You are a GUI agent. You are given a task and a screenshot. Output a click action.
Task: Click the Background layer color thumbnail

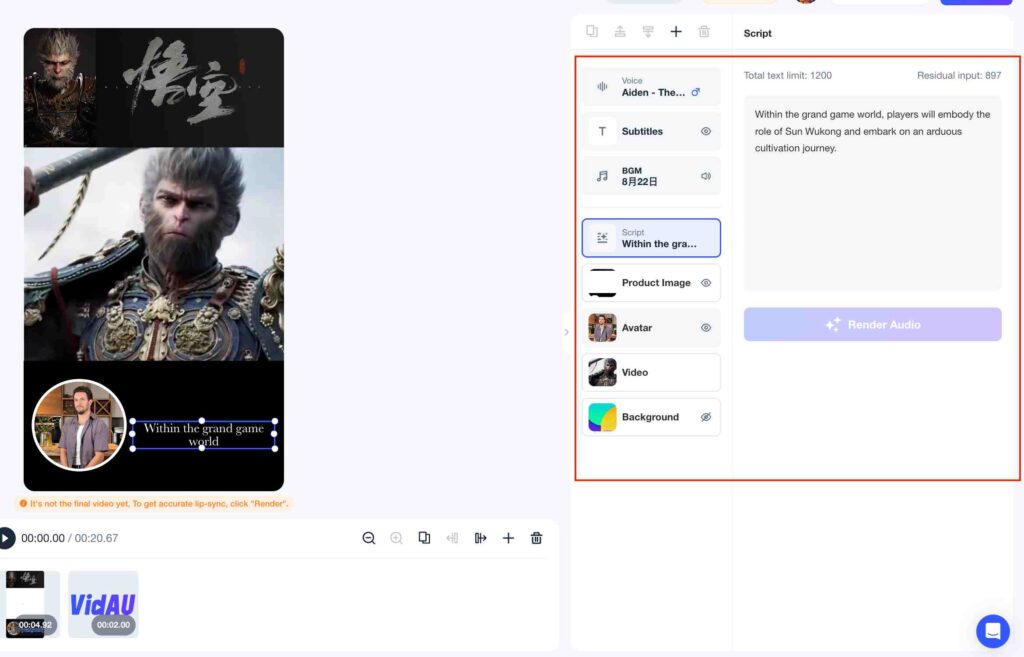pos(602,417)
